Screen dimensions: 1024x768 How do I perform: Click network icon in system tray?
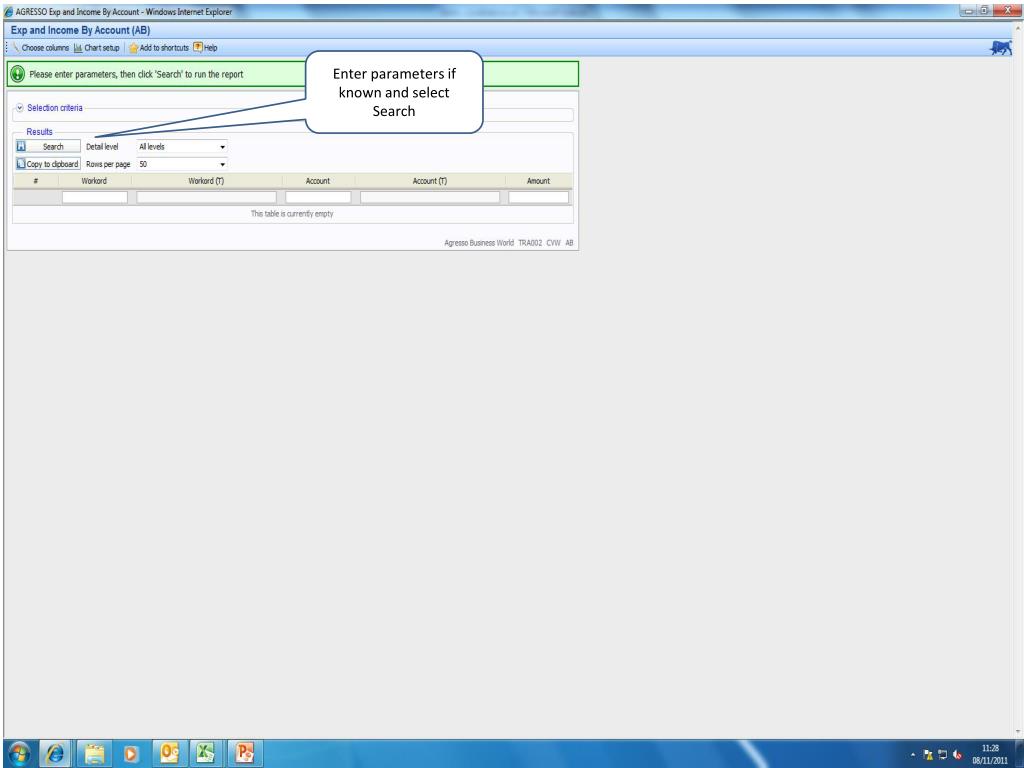(943, 755)
